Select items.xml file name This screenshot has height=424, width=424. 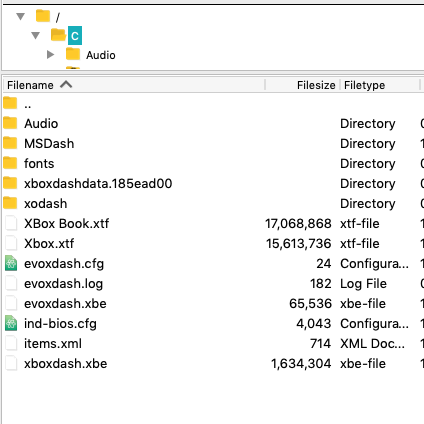coord(53,344)
